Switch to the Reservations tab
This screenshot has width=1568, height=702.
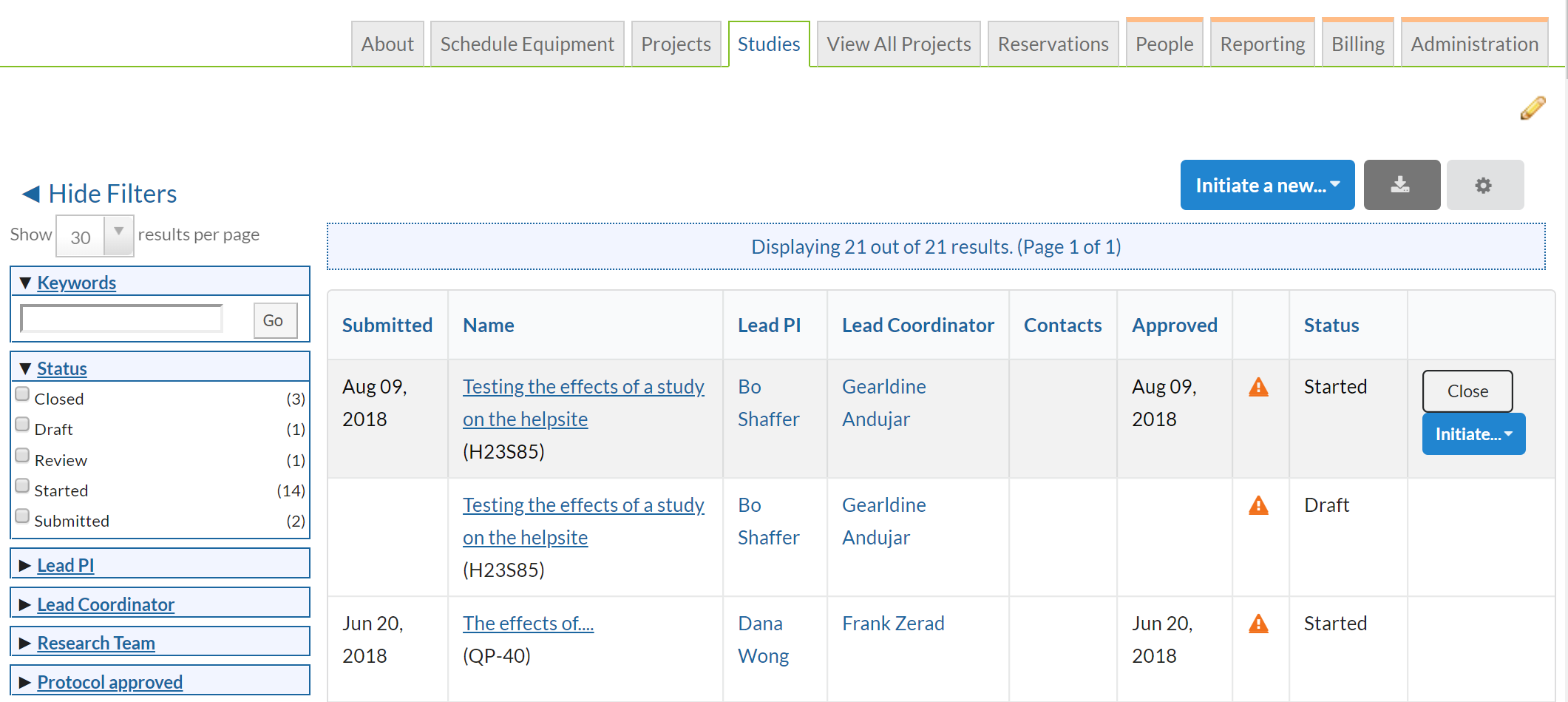[1052, 44]
